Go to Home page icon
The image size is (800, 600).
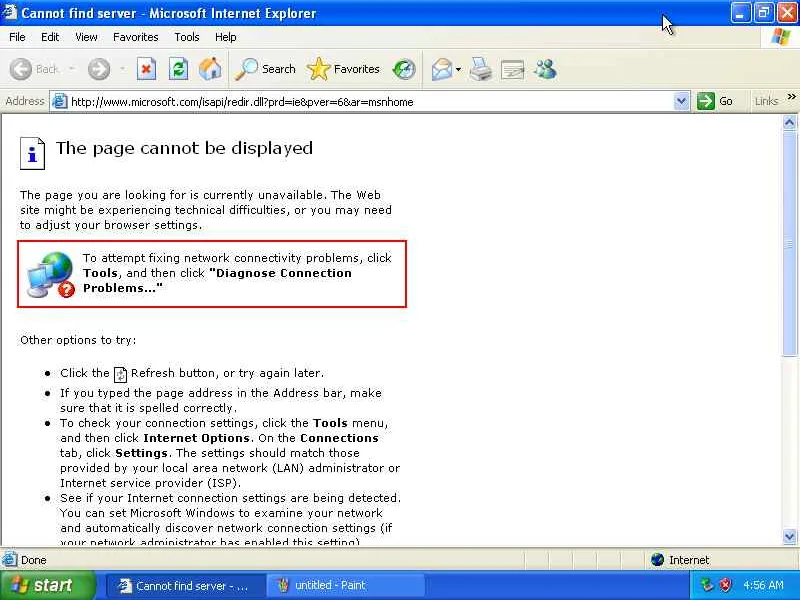(x=210, y=69)
